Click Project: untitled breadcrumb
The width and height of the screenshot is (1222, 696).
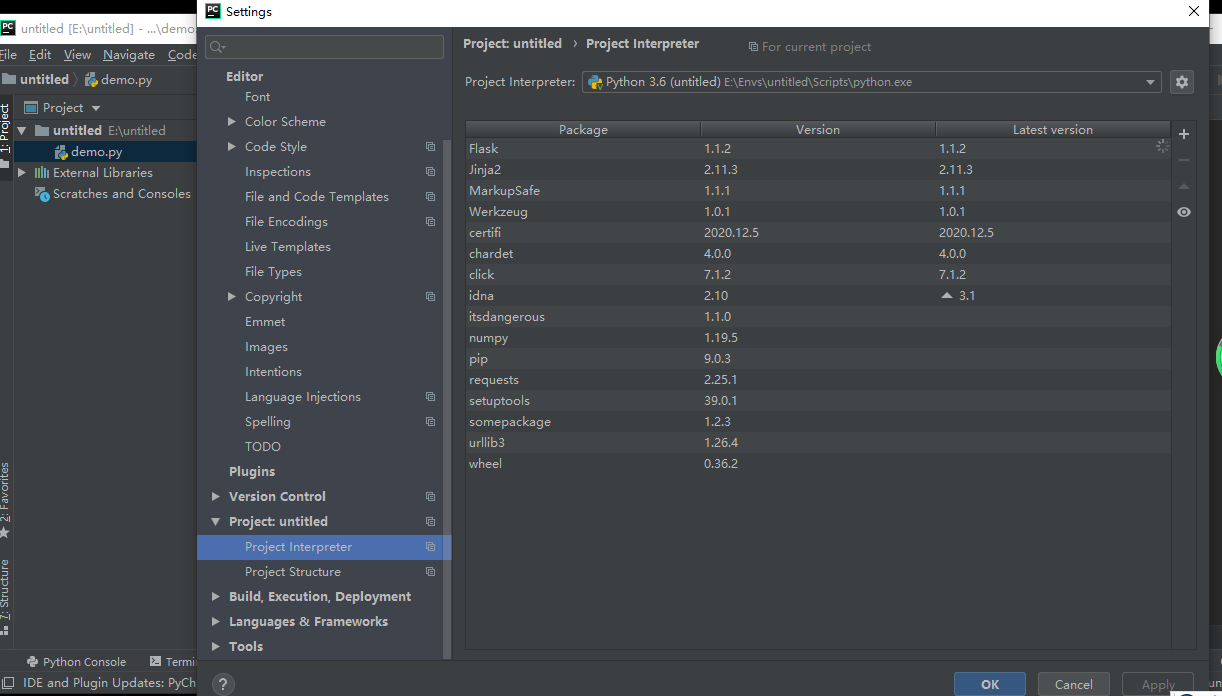[x=512, y=44]
